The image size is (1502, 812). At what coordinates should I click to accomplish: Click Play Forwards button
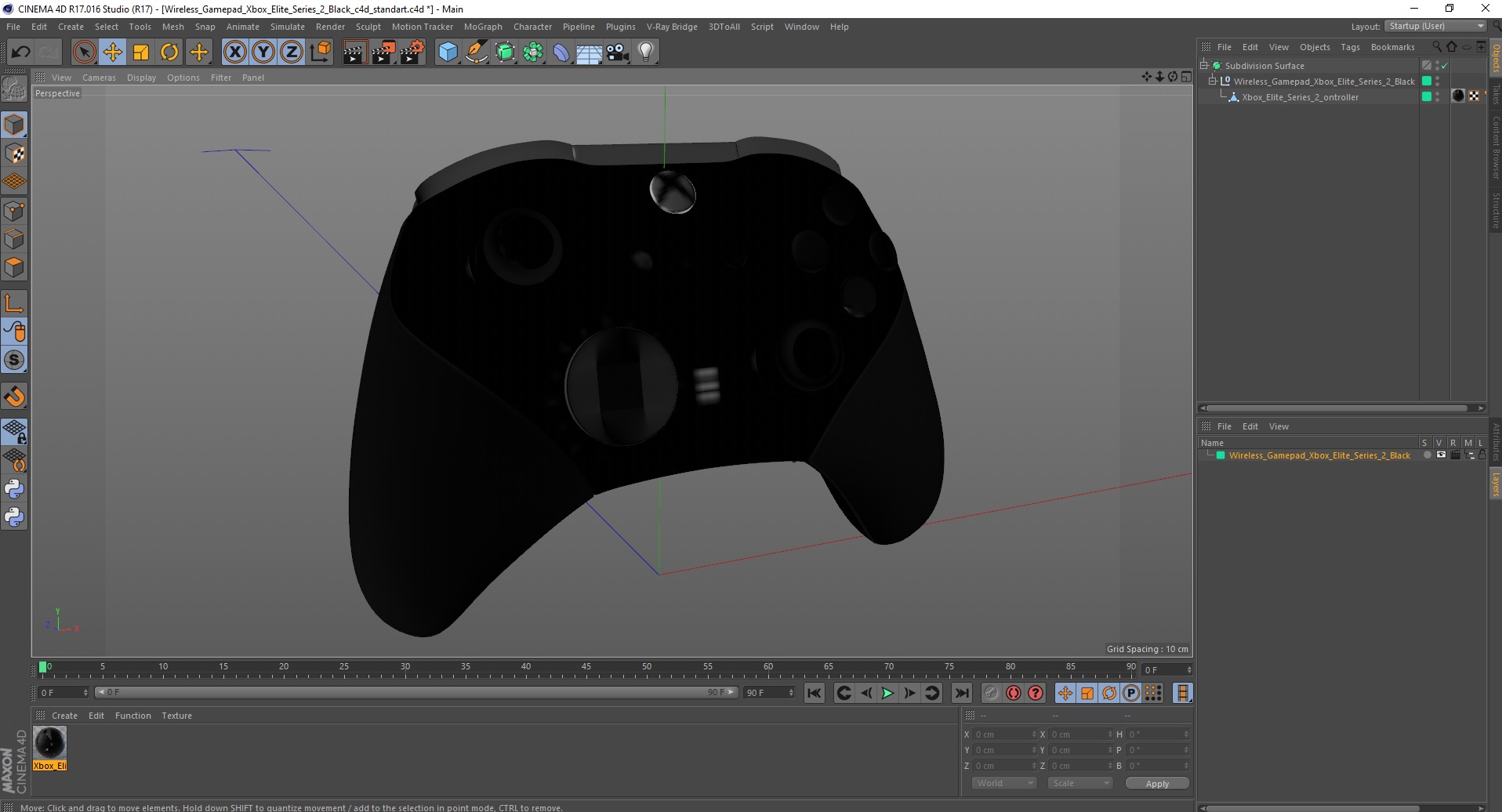(887, 693)
